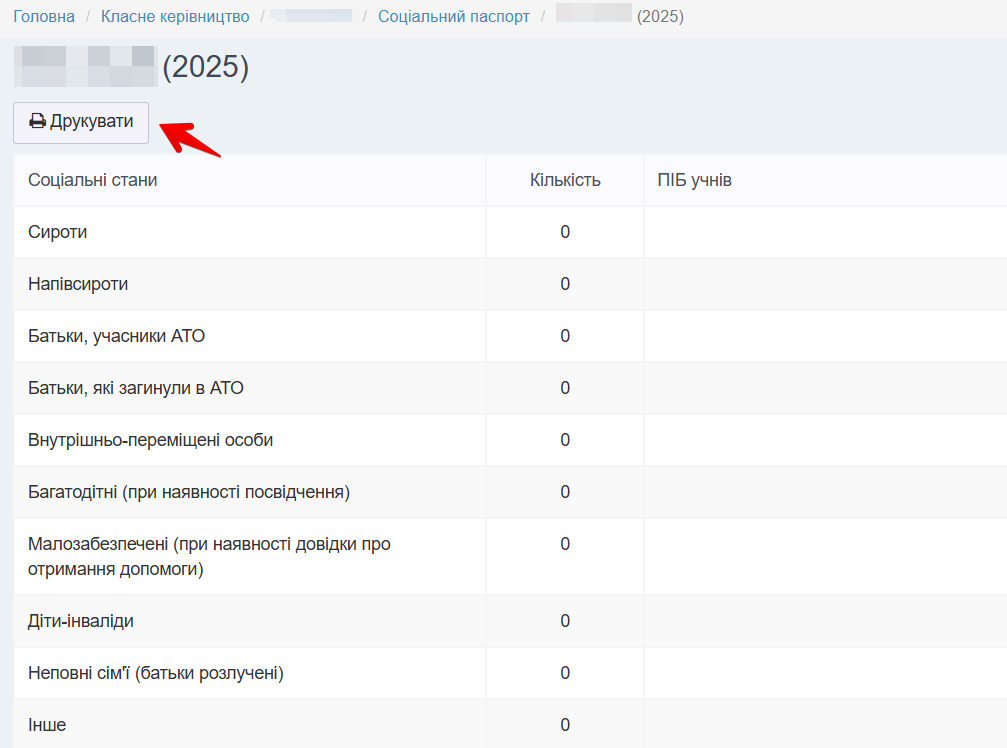Go to Головна breadcrumb link
This screenshot has width=1007, height=748.
(x=44, y=17)
